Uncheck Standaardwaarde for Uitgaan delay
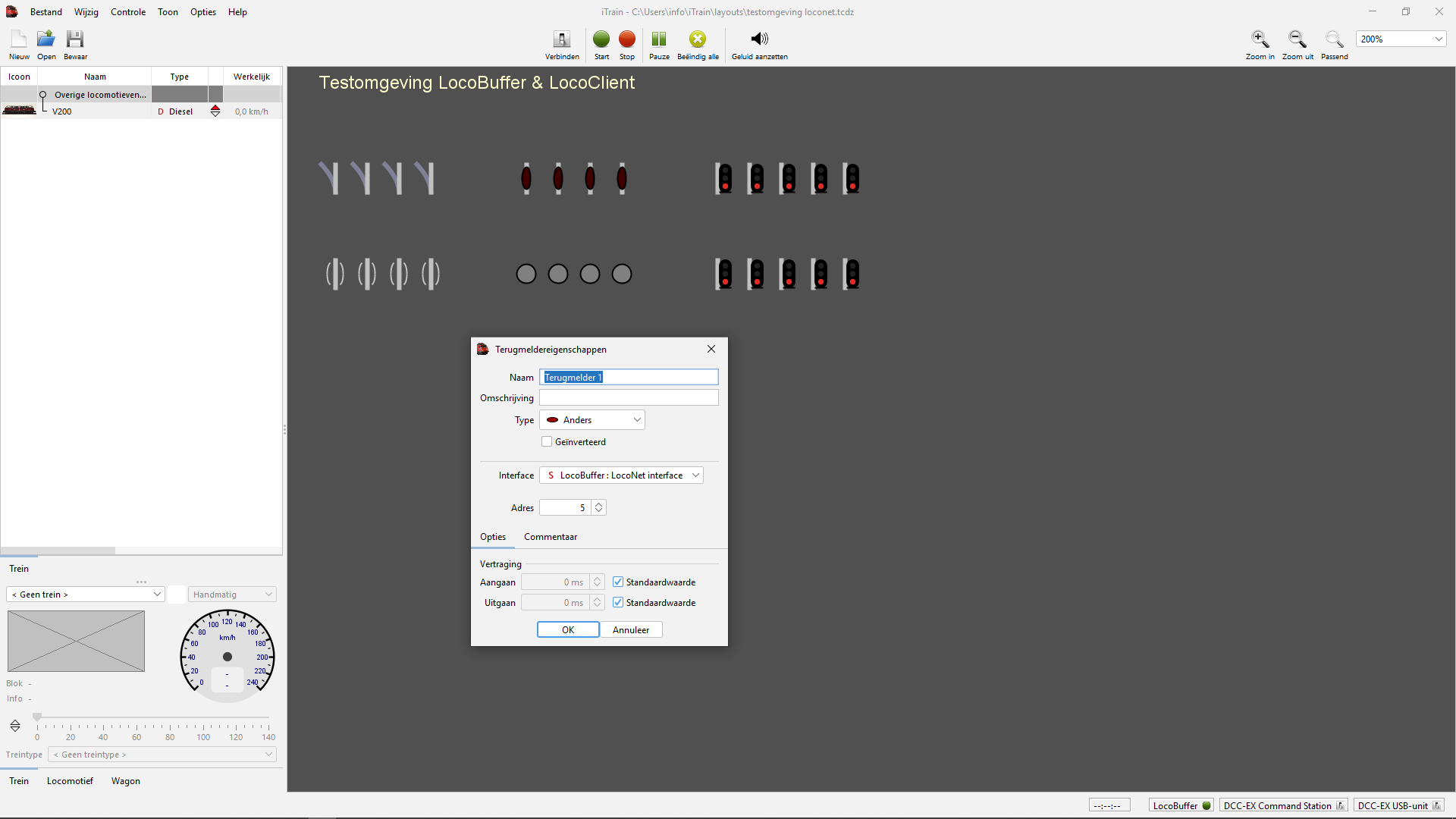Image resolution: width=1456 pixels, height=819 pixels. 618,603
